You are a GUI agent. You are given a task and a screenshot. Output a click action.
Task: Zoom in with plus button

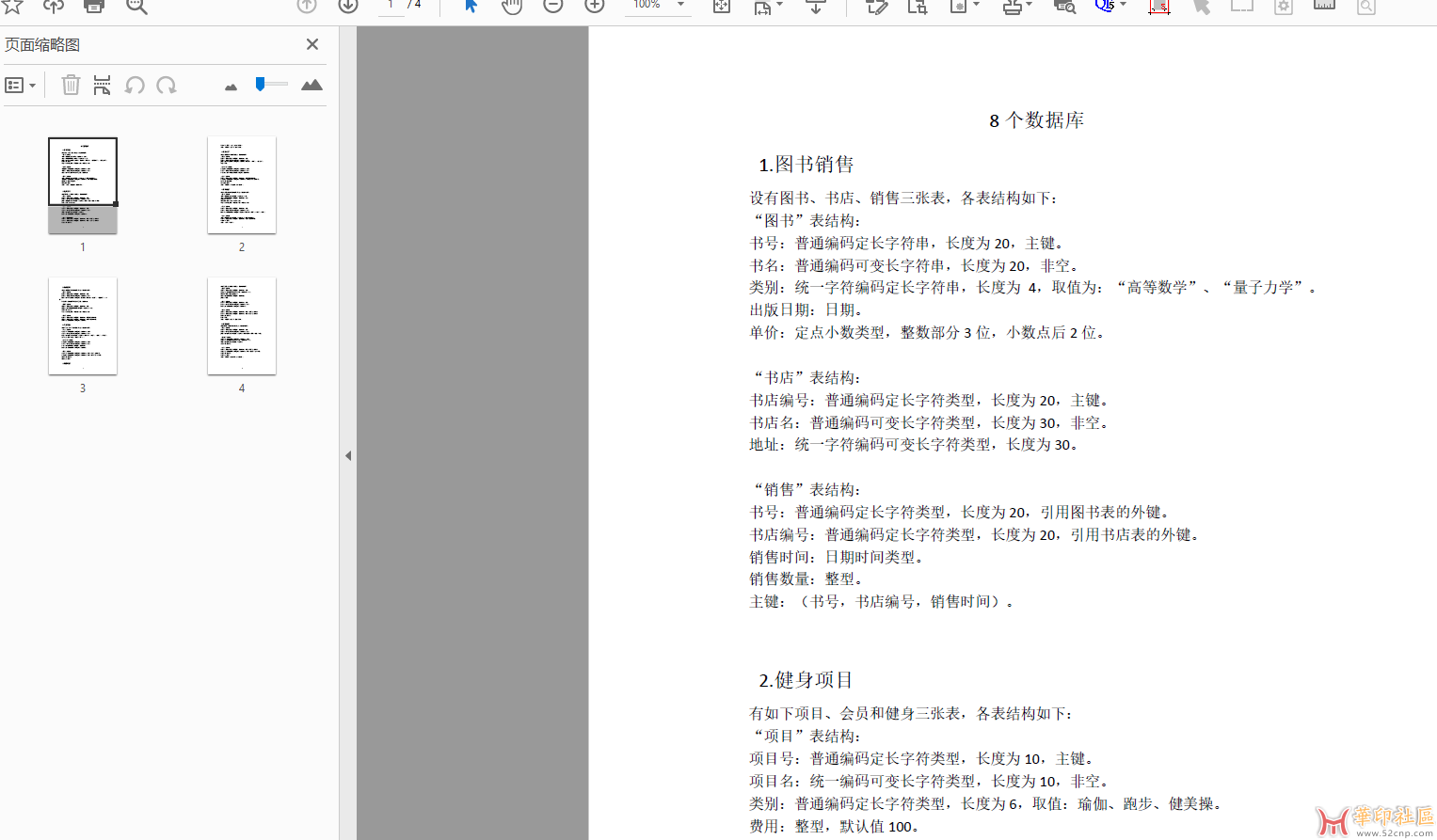click(x=595, y=6)
